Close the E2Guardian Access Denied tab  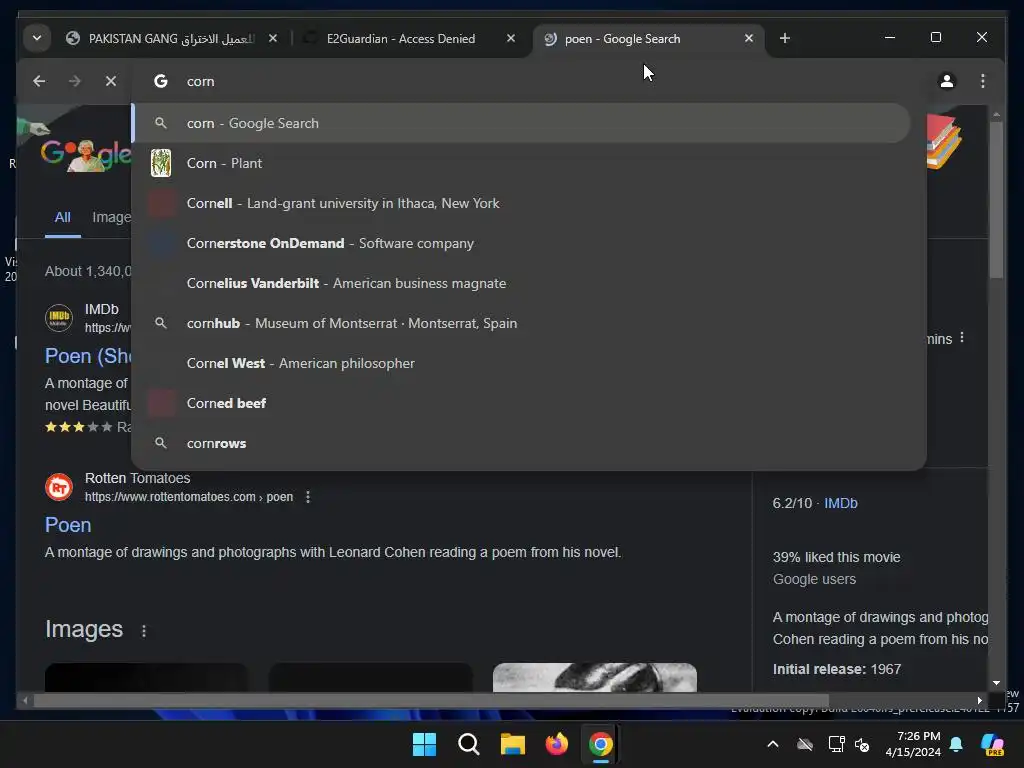511,39
